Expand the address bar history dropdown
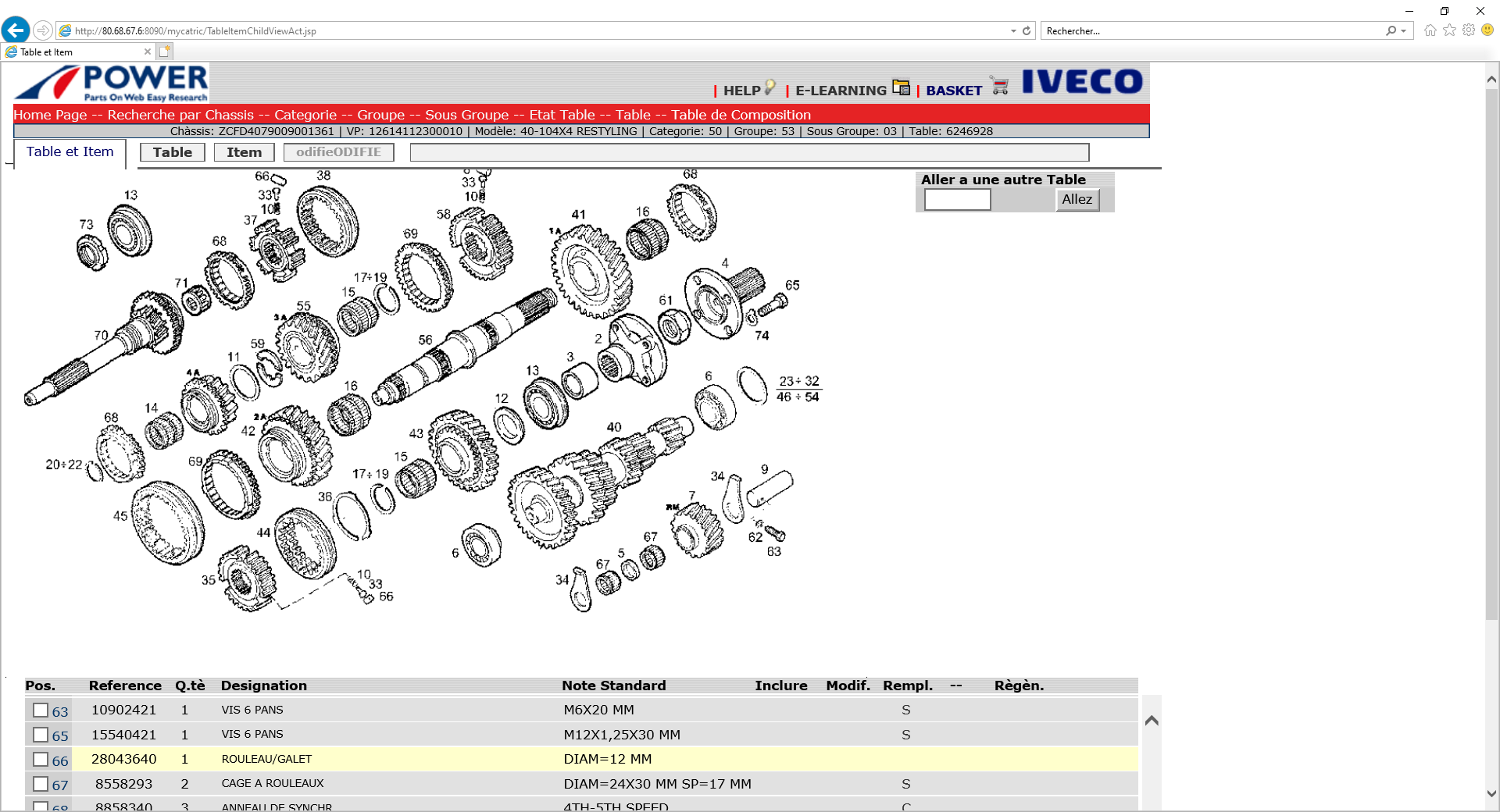This screenshot has height=812, width=1500. click(1013, 31)
